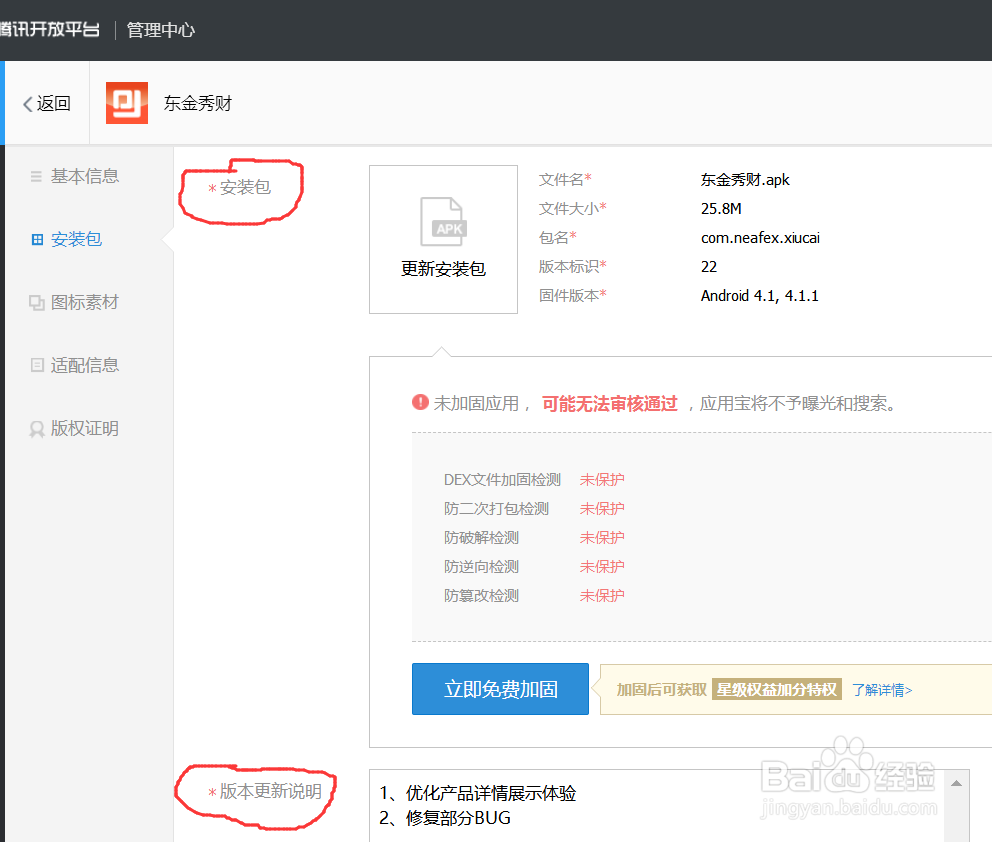The image size is (992, 842).
Task: Click 固件版本 field label
Action: [573, 296]
